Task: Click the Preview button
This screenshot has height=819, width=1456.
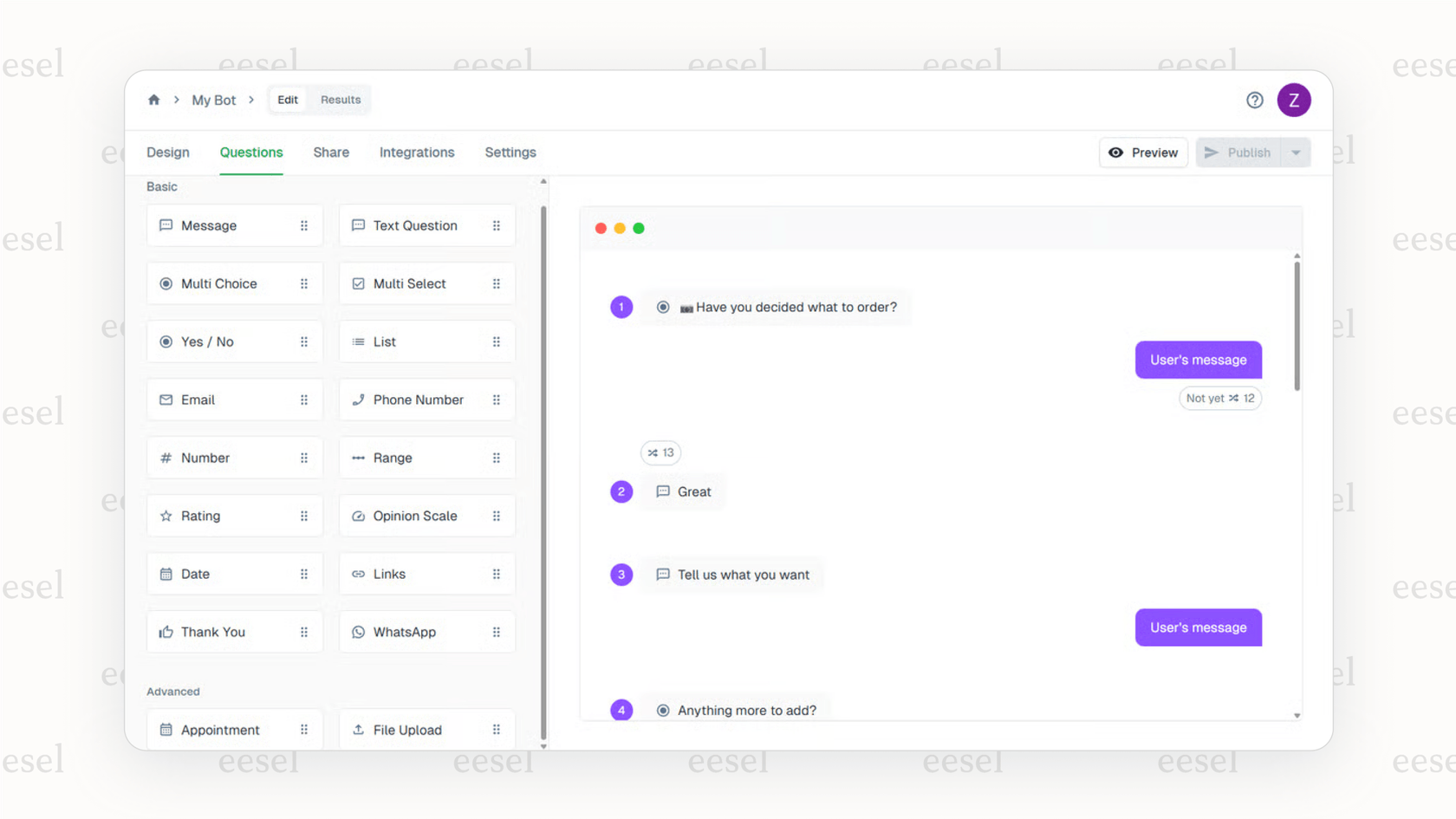Action: pos(1143,153)
